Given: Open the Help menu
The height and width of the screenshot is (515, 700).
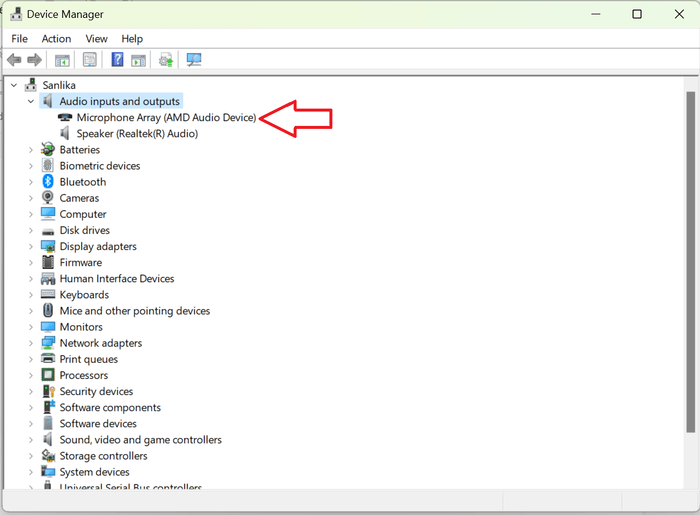Looking at the screenshot, I should click(132, 39).
